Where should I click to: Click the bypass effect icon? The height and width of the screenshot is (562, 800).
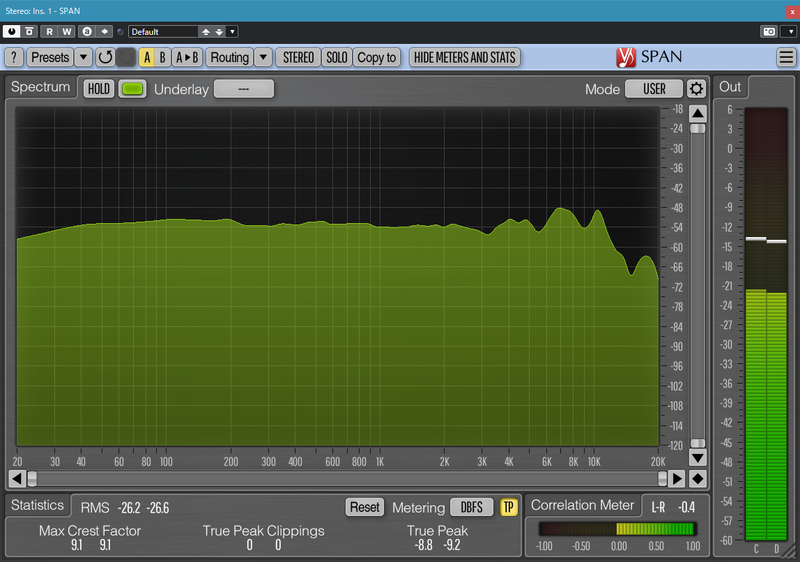(30, 32)
